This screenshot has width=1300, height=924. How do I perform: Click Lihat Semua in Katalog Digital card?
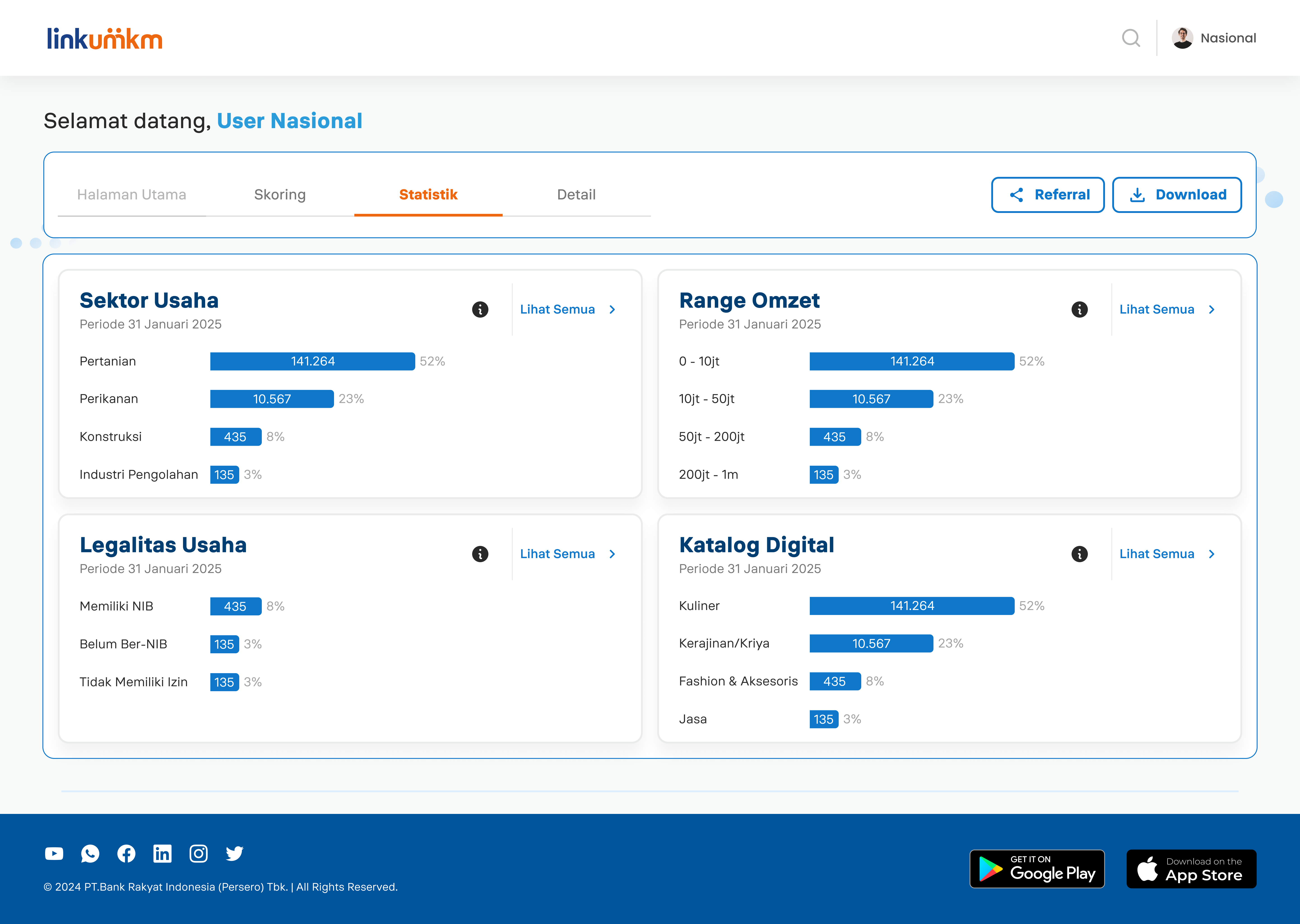pos(1167,554)
